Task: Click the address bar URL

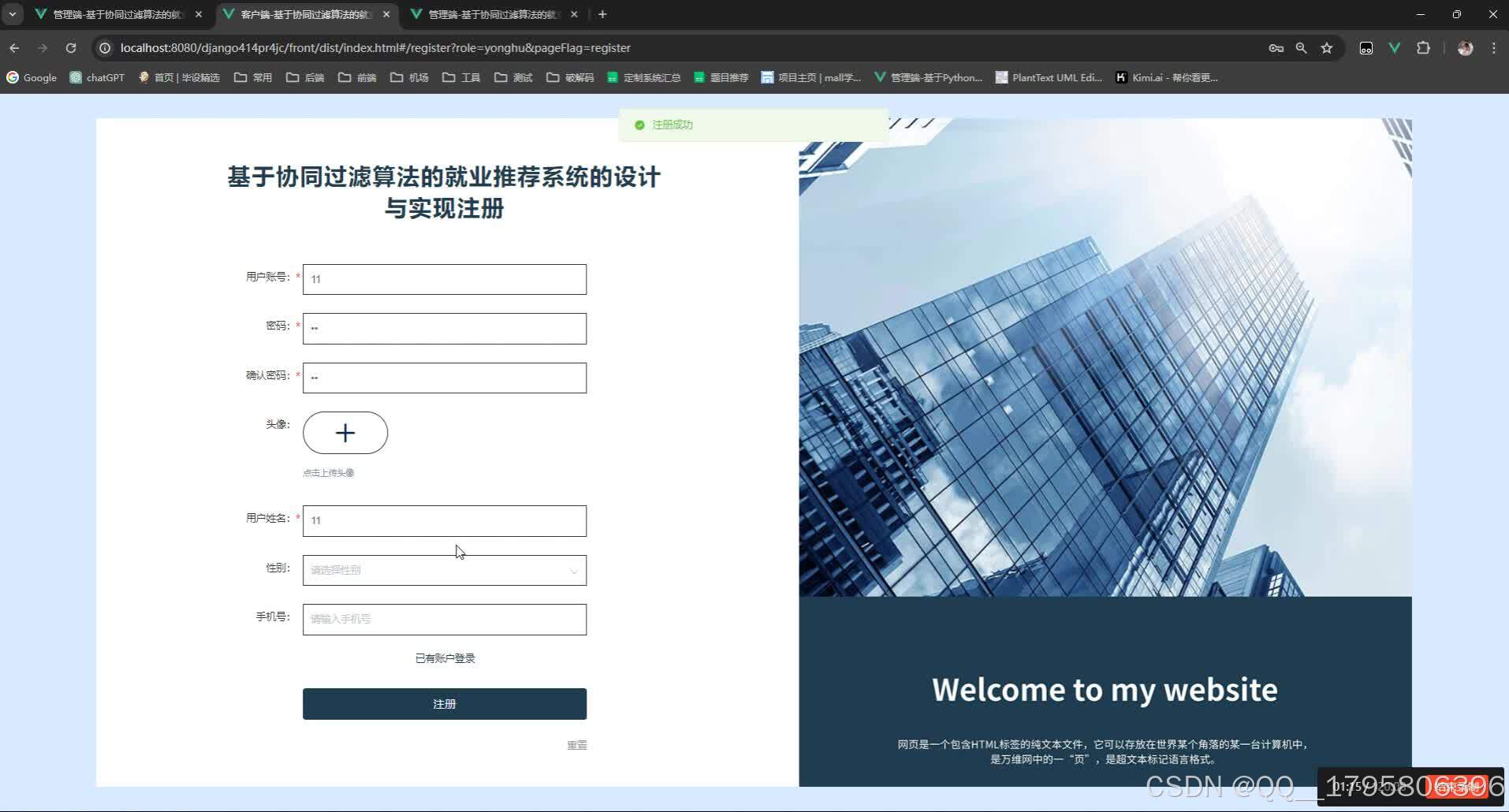Action: 375,48
